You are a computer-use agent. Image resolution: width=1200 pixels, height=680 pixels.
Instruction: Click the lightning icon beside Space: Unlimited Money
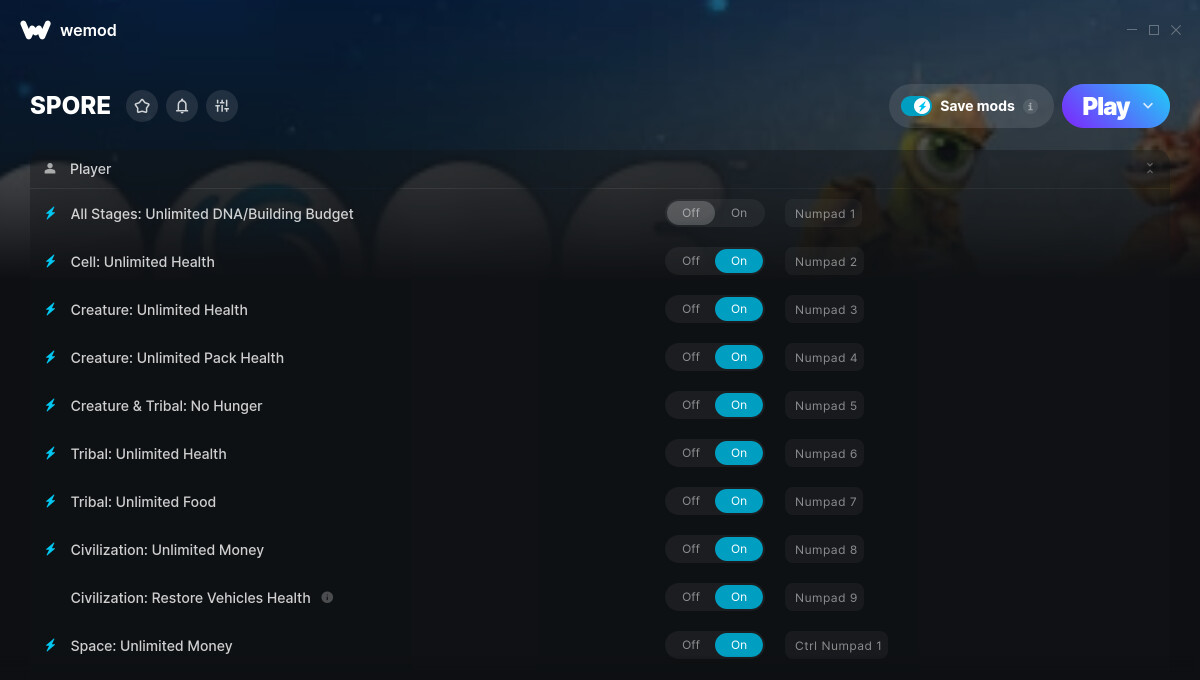(50, 645)
